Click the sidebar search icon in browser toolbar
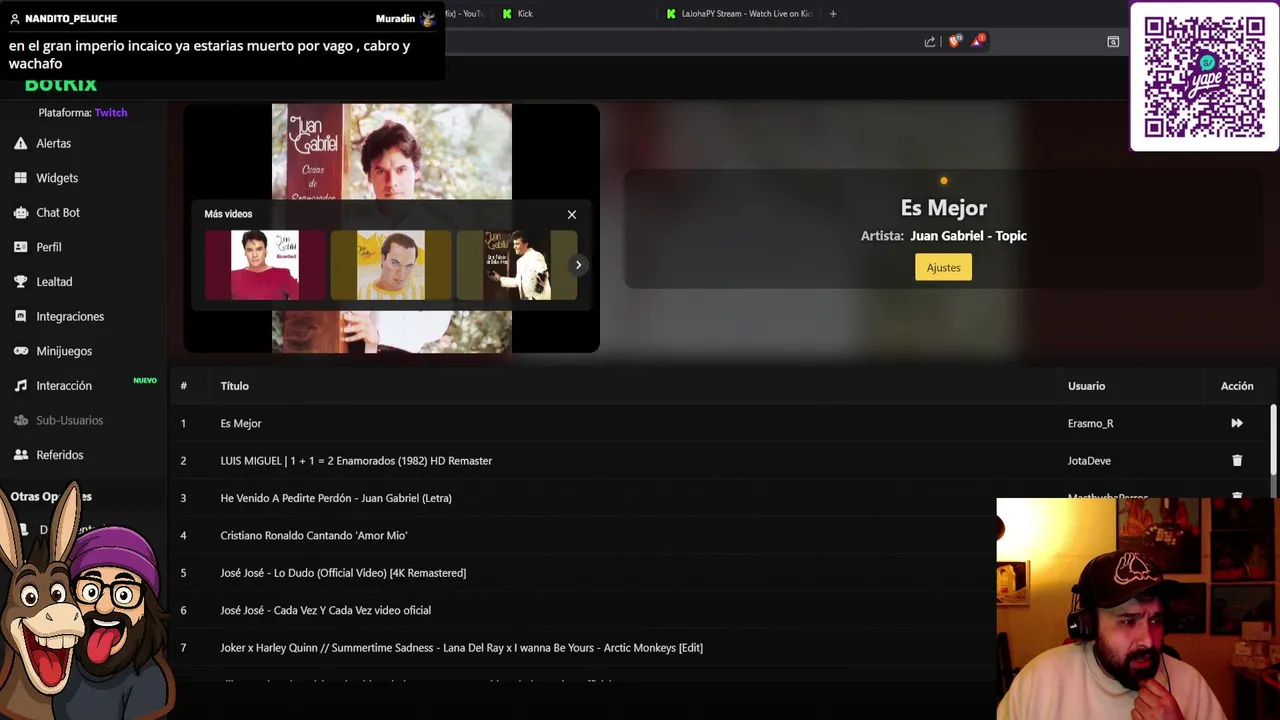 (1113, 42)
